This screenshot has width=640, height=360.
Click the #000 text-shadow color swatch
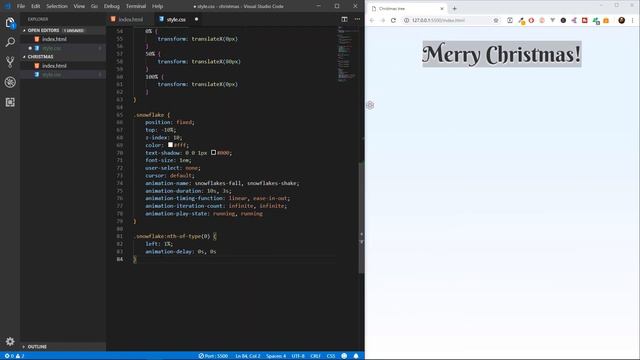(x=213, y=153)
